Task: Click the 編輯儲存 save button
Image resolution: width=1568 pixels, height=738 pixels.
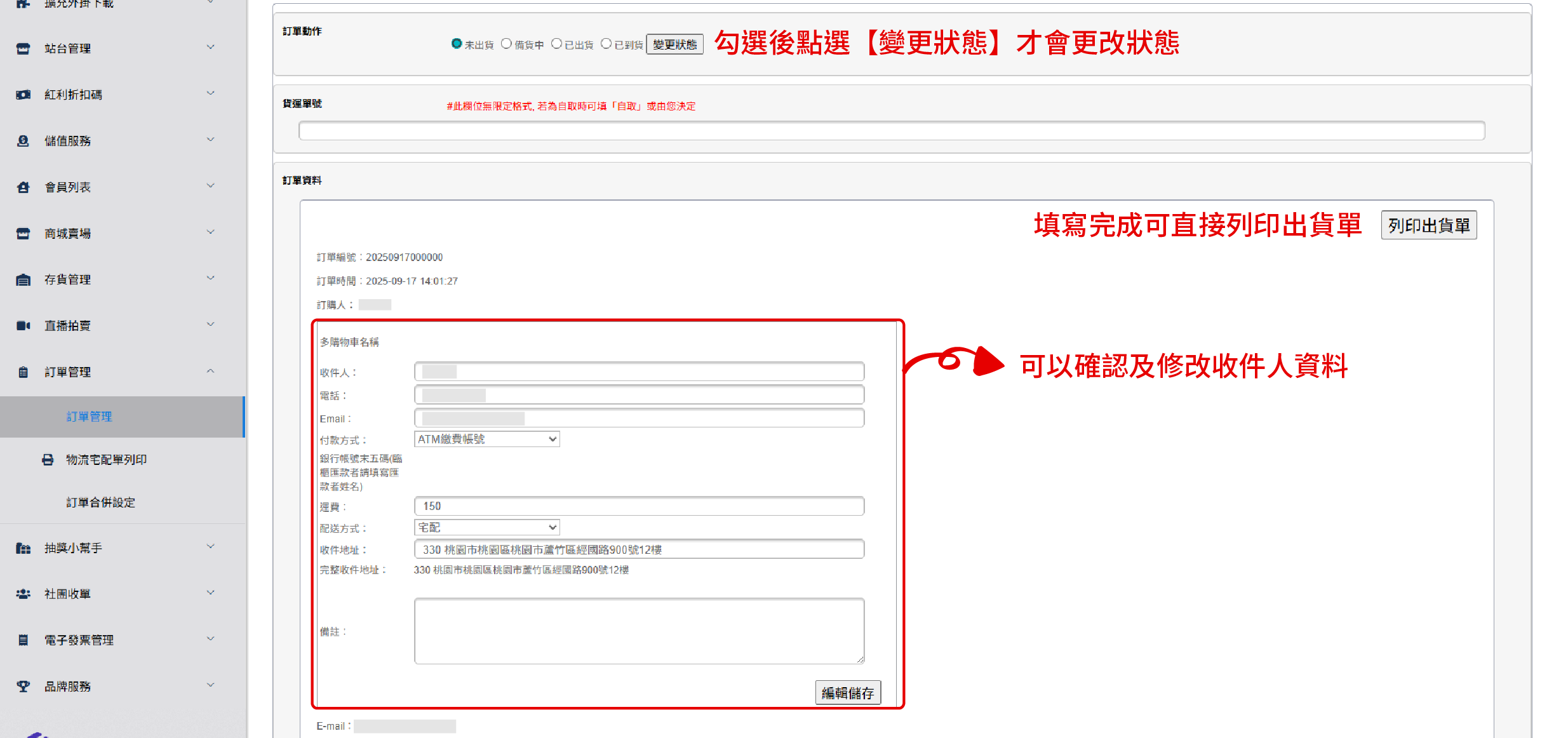Action: point(847,693)
